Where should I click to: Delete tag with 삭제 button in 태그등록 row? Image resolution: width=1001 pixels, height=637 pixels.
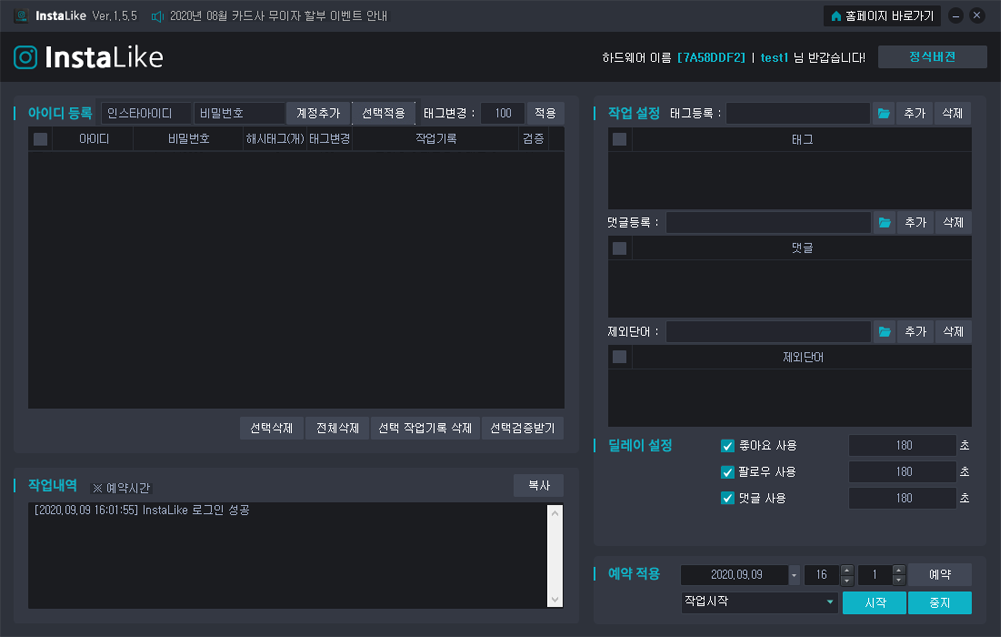(952, 113)
